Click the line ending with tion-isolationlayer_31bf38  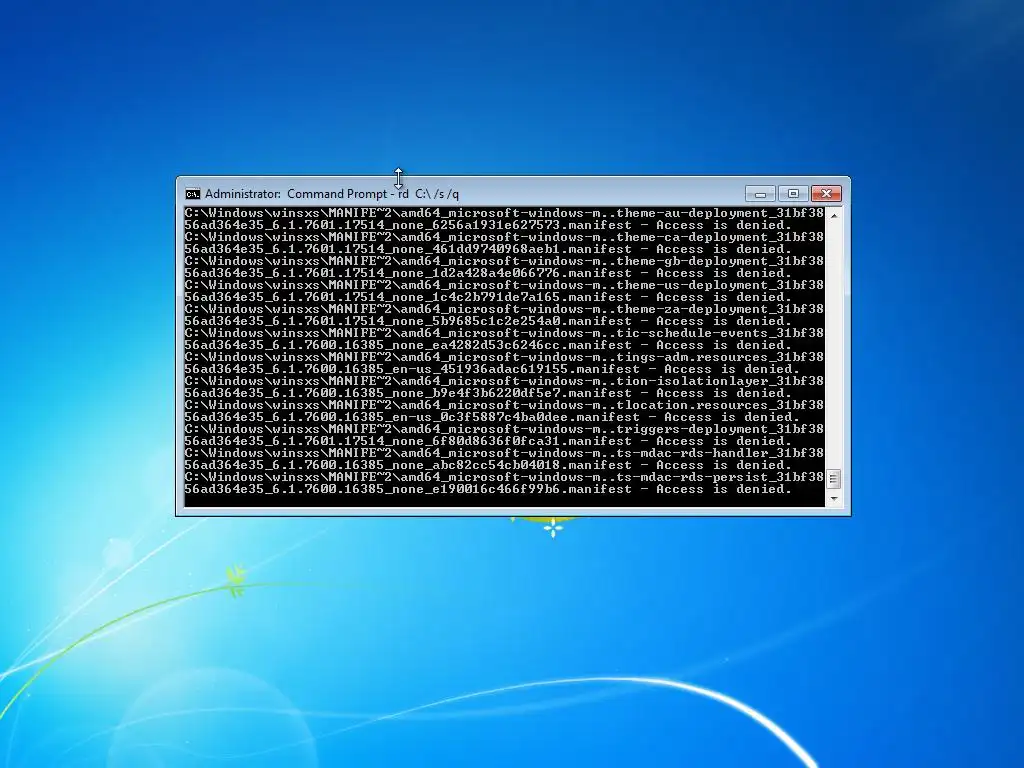tap(504, 381)
